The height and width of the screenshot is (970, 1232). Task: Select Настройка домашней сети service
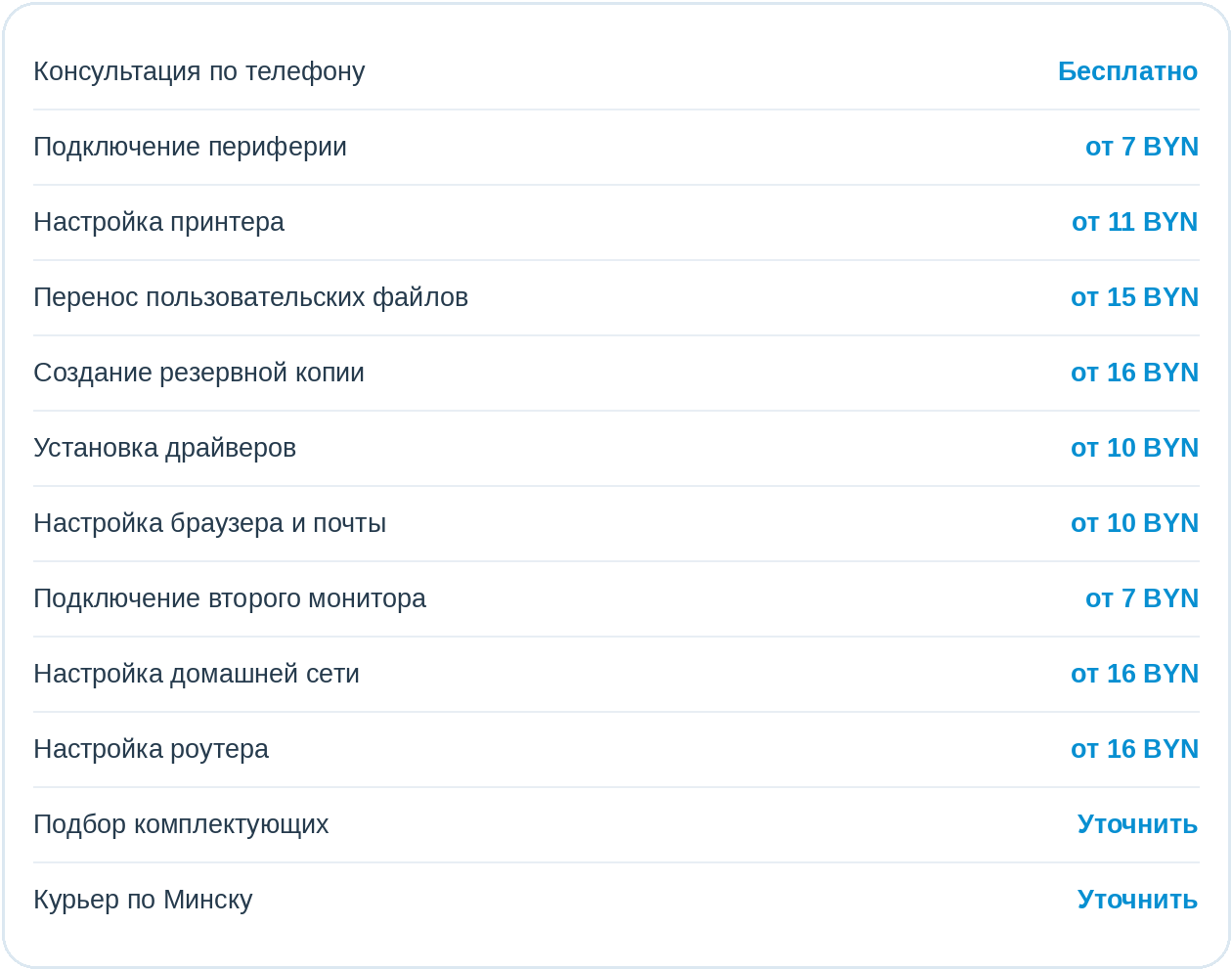click(197, 675)
